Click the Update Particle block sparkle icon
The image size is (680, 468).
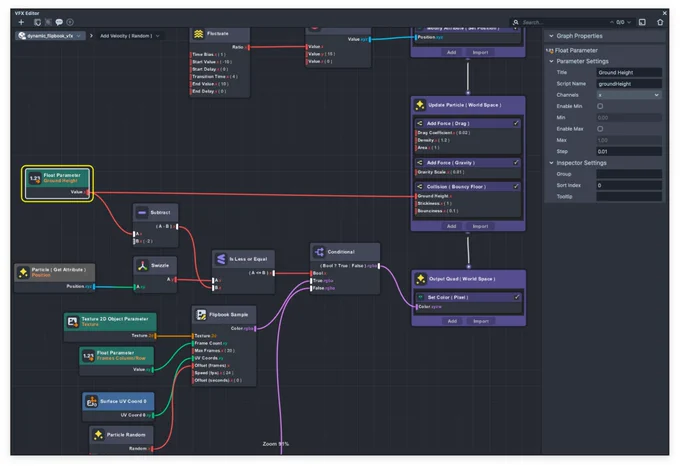pos(420,105)
